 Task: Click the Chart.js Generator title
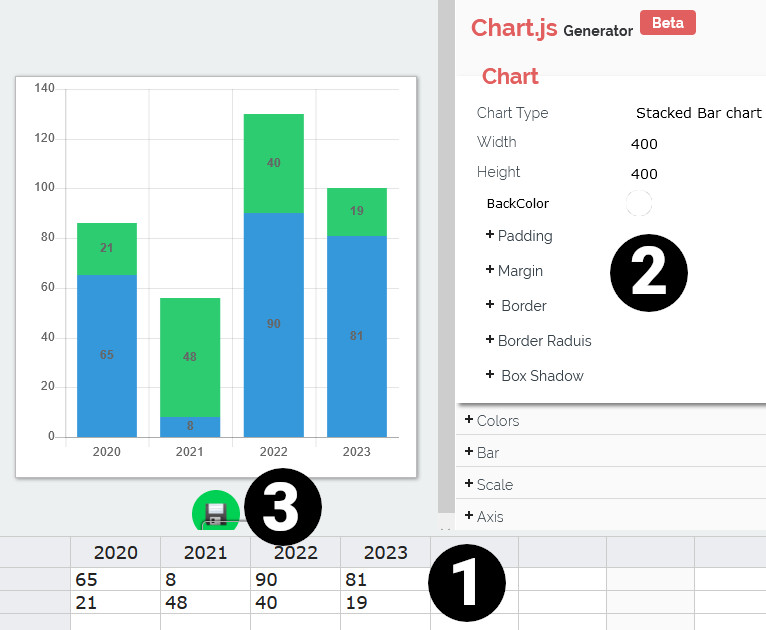(551, 28)
